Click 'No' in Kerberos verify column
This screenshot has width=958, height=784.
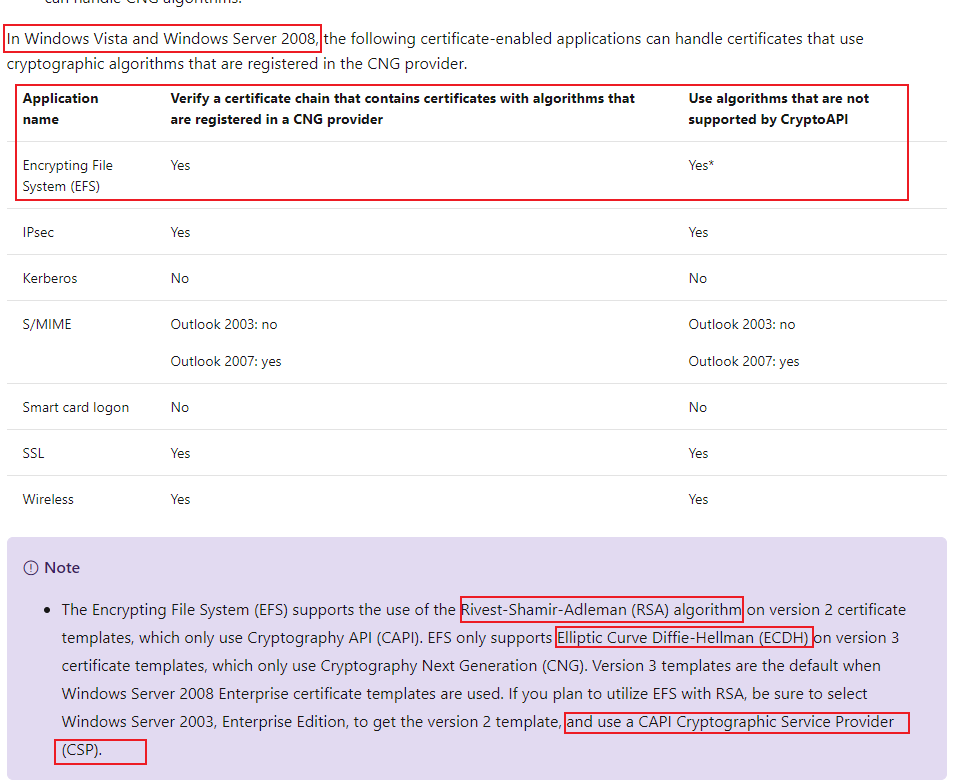click(x=180, y=279)
